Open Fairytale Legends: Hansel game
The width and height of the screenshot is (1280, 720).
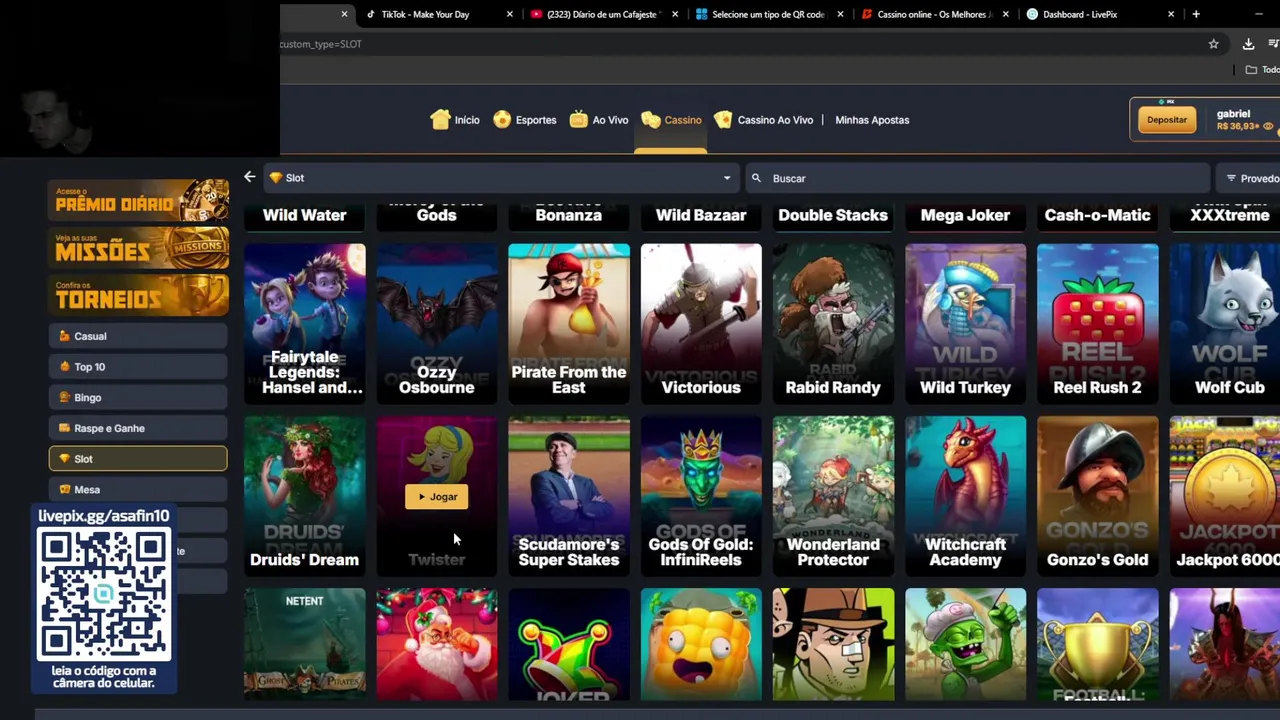point(305,322)
